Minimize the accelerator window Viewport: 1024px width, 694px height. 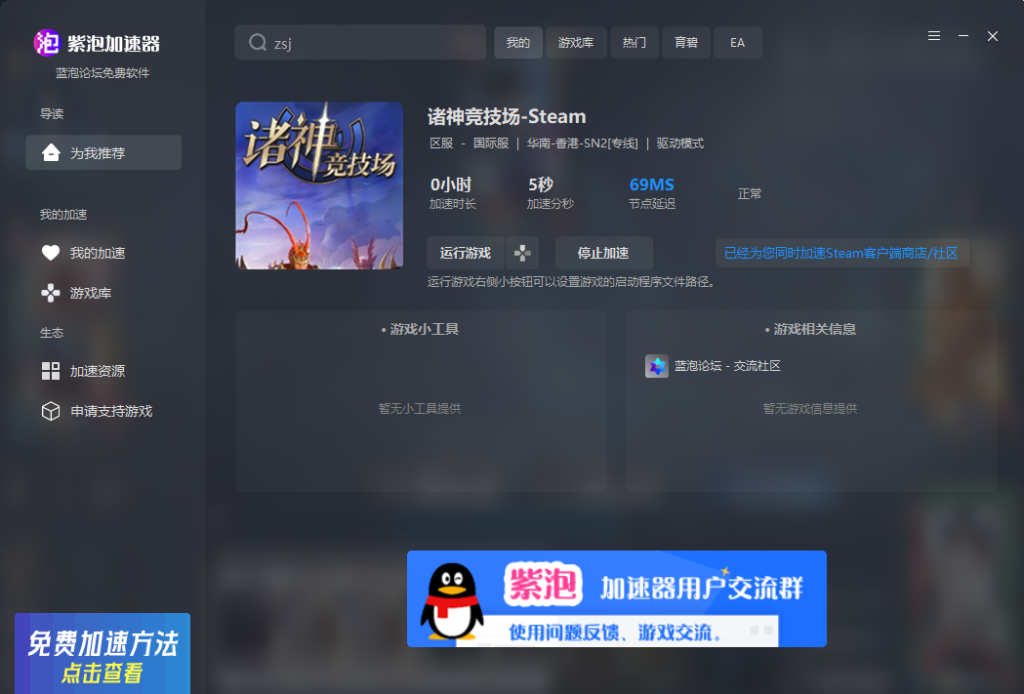(963, 36)
